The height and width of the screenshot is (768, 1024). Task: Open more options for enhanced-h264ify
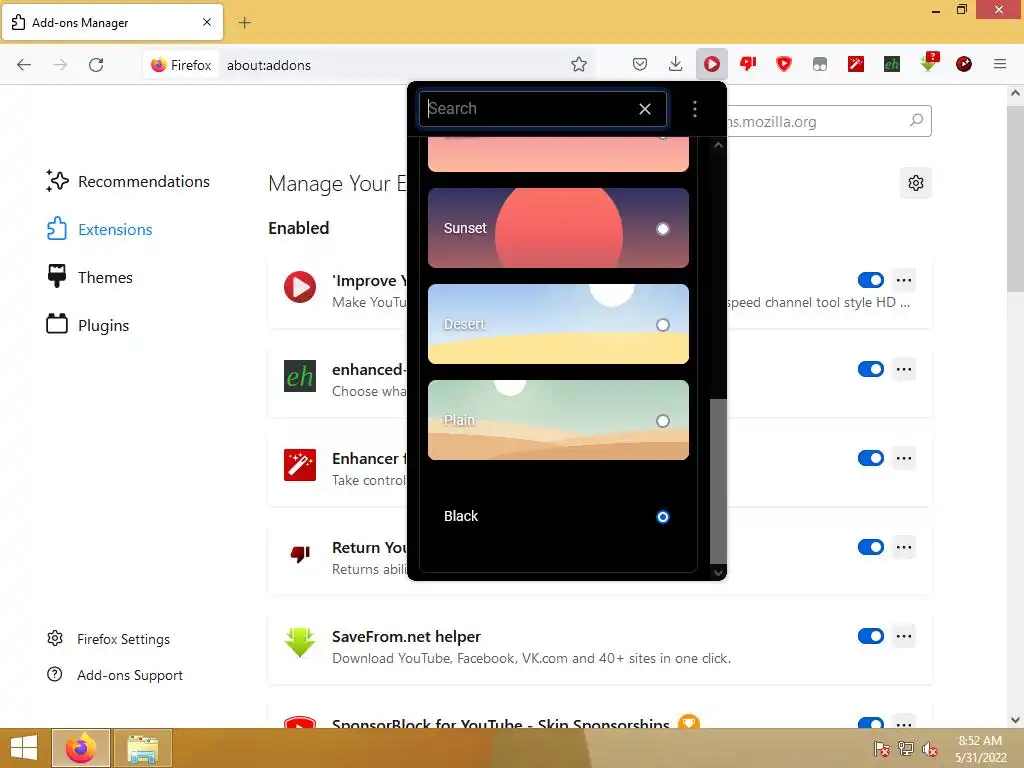pyautogui.click(x=904, y=369)
